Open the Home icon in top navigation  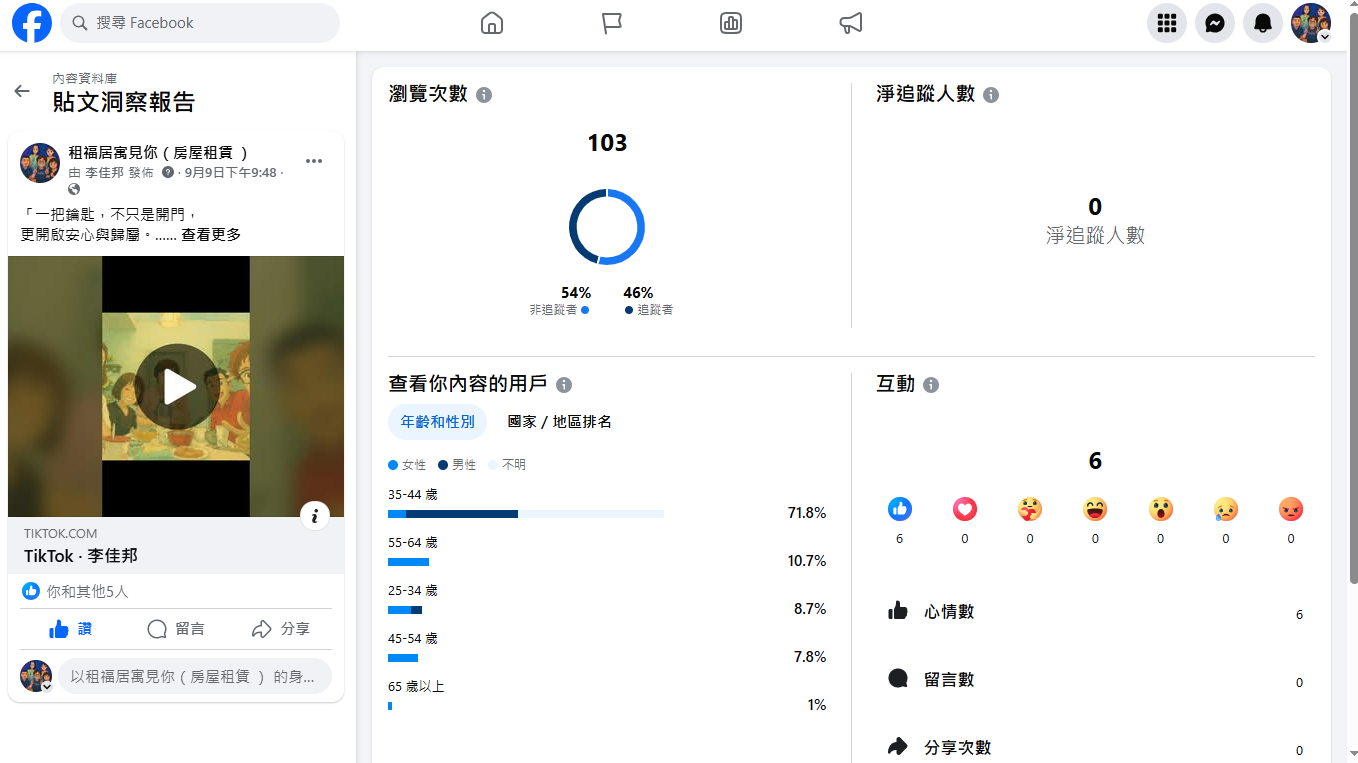492,23
